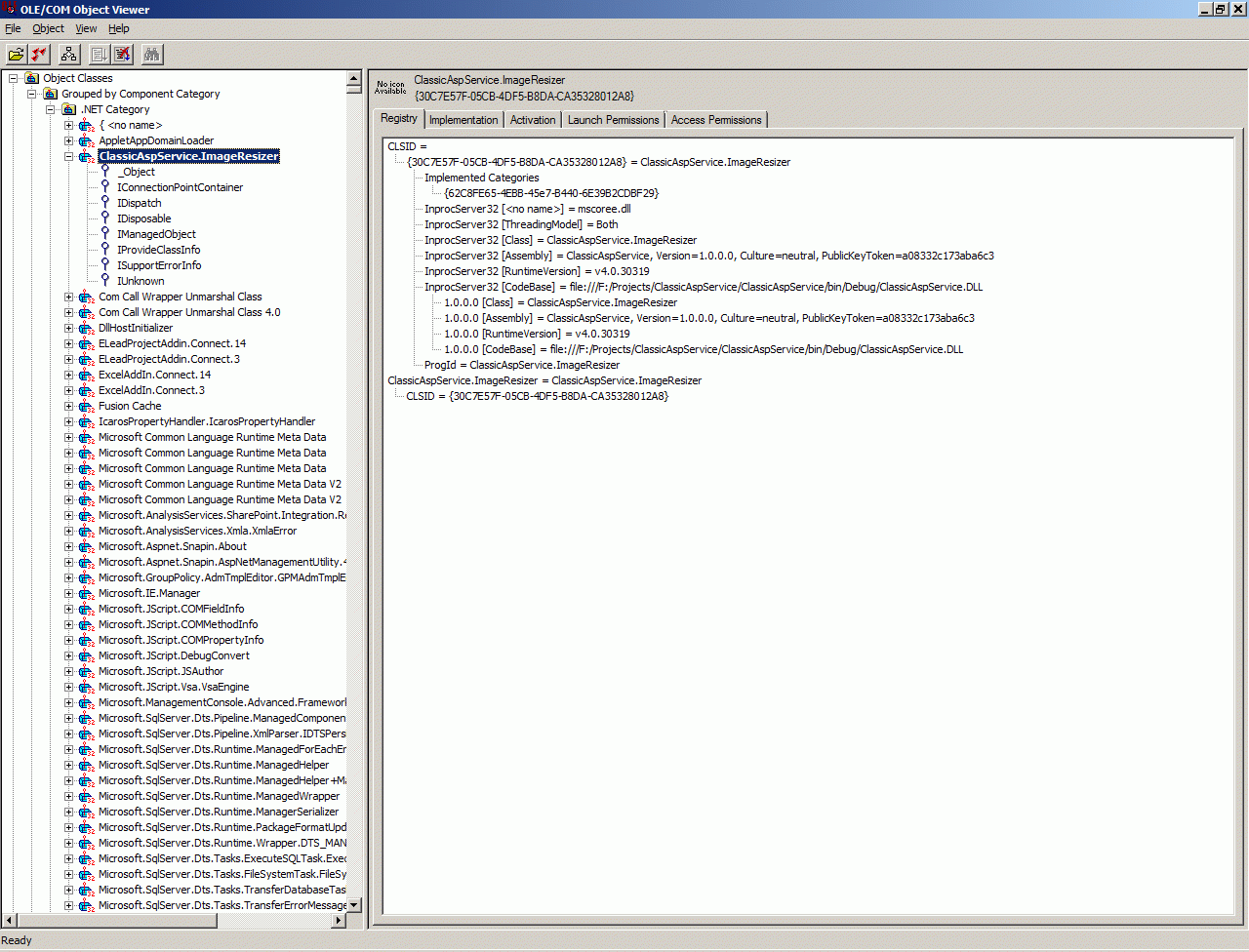Click the Bind to File open-folder toolbar icon

[x=17, y=55]
